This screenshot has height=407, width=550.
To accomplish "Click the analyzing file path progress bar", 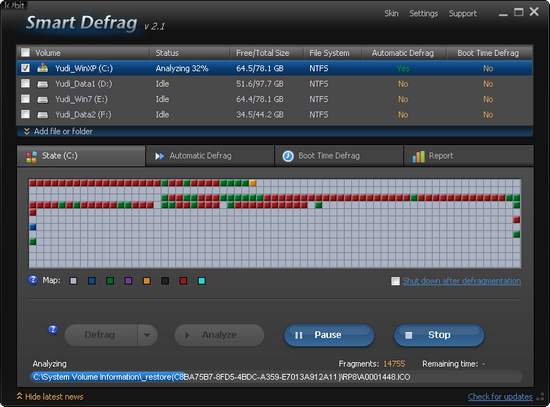I will point(276,377).
